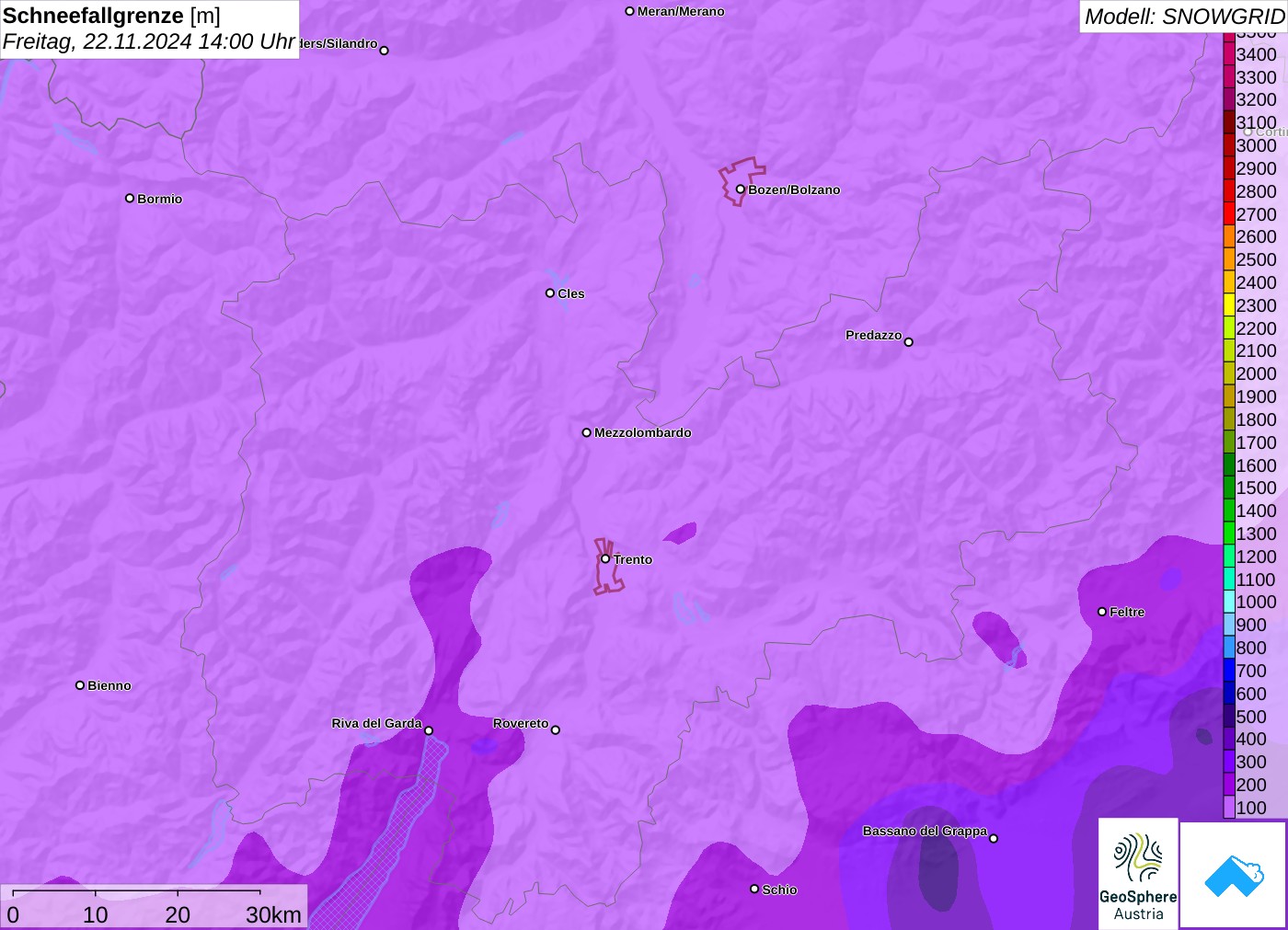Screen dimensions: 1288x930
Task: Click the "500" legend value
Action: [x=1251, y=717]
